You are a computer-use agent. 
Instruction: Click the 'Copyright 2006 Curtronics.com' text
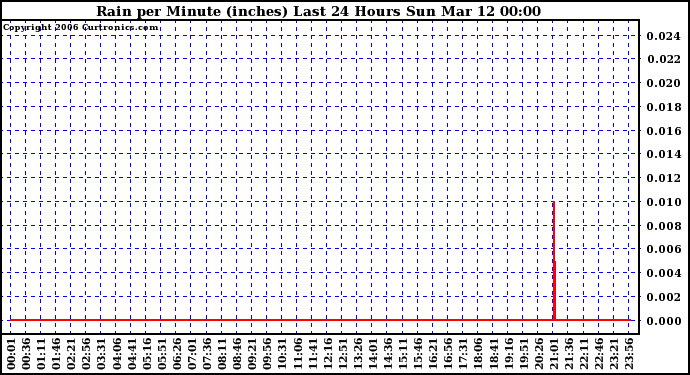tap(81, 27)
